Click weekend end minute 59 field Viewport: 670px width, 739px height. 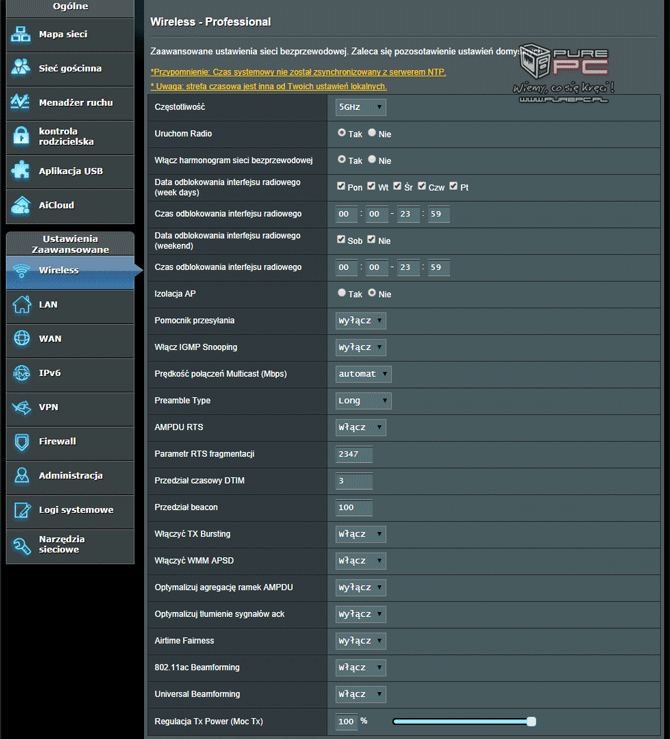point(438,267)
